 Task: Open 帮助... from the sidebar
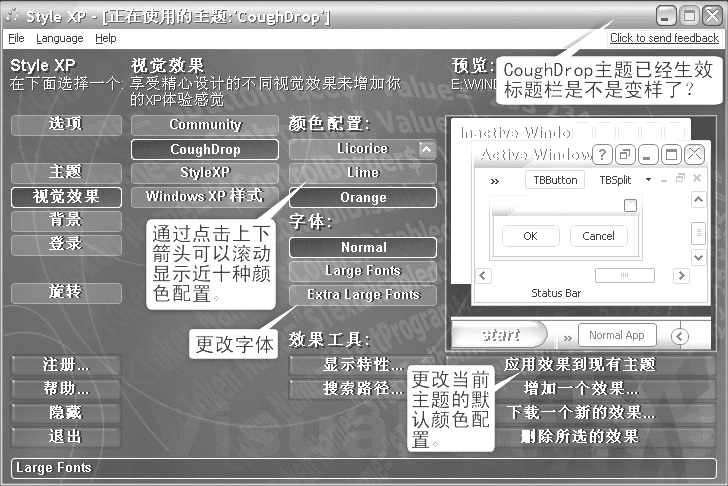66,389
